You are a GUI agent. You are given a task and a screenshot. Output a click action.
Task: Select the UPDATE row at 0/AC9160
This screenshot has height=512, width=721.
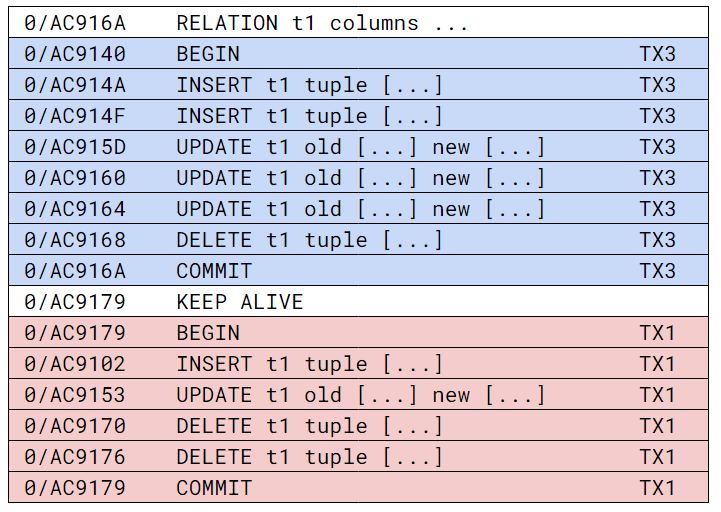pos(358,178)
